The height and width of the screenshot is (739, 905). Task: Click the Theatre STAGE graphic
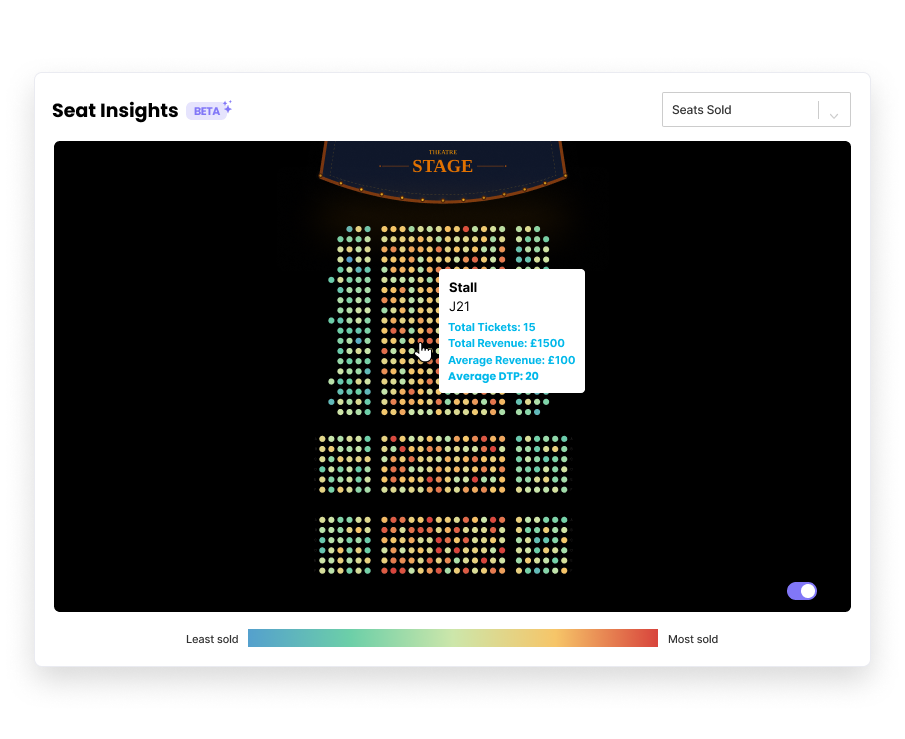(x=443, y=171)
